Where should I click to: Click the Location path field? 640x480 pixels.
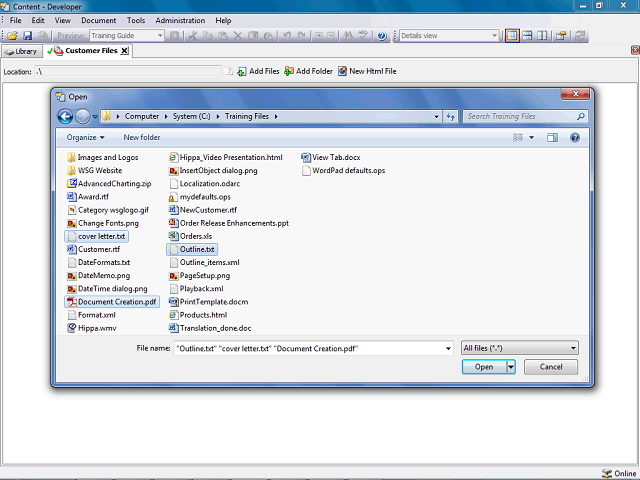[128, 72]
